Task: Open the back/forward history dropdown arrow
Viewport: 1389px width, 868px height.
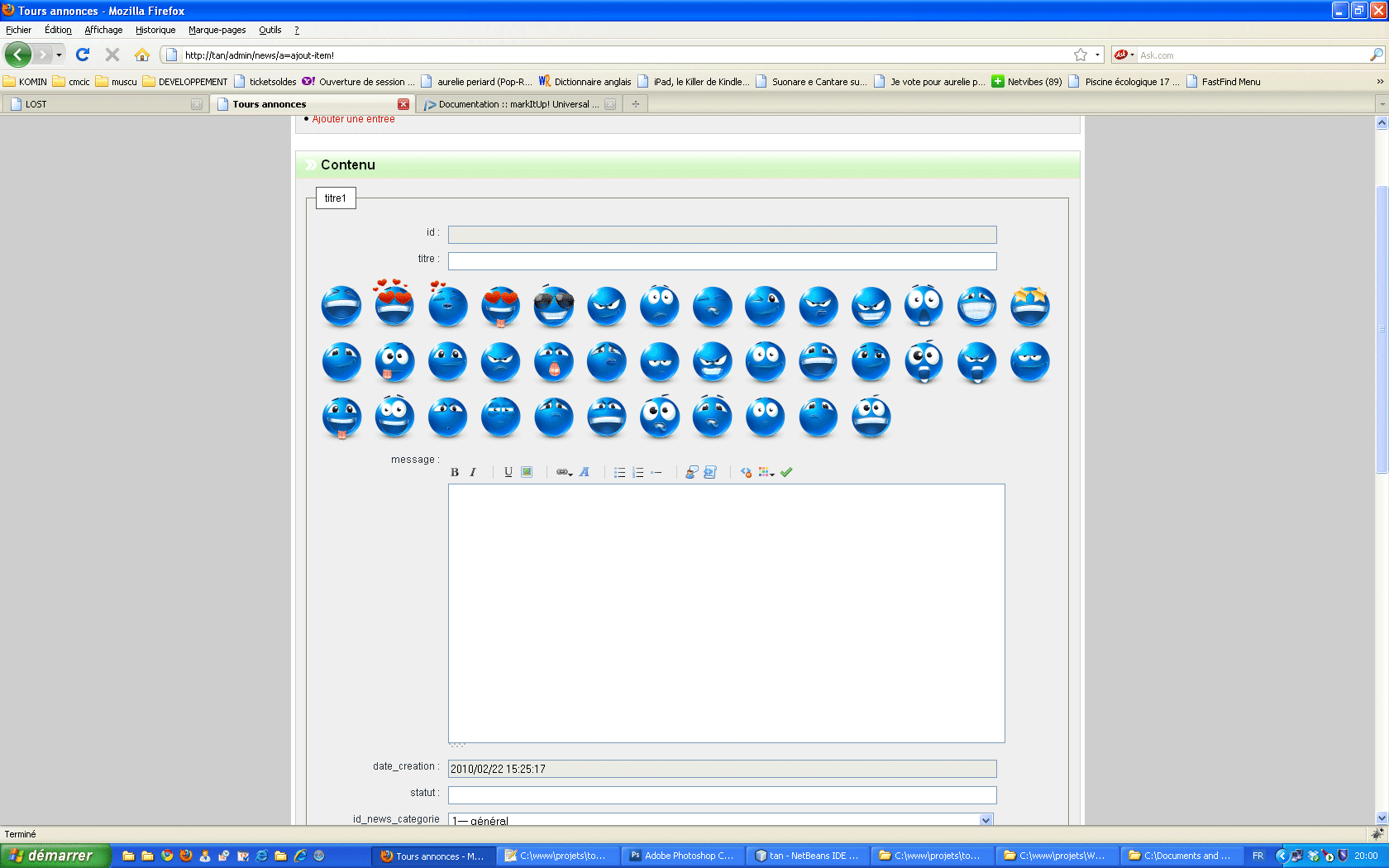Action: click(59, 55)
